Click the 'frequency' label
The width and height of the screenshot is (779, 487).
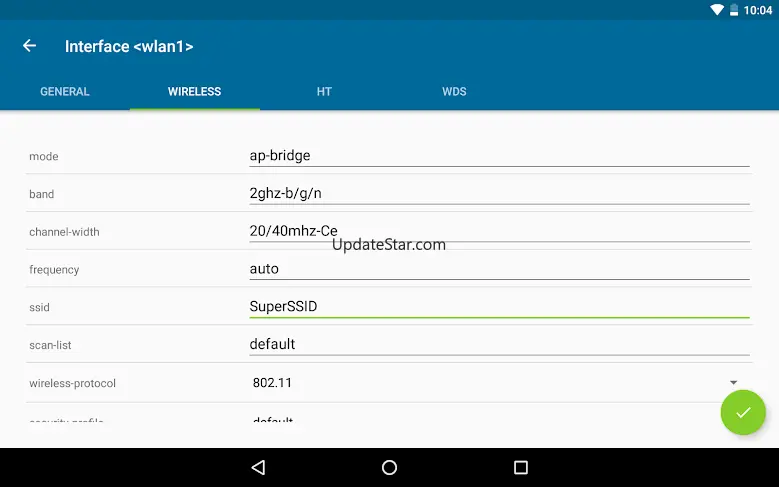[54, 270]
